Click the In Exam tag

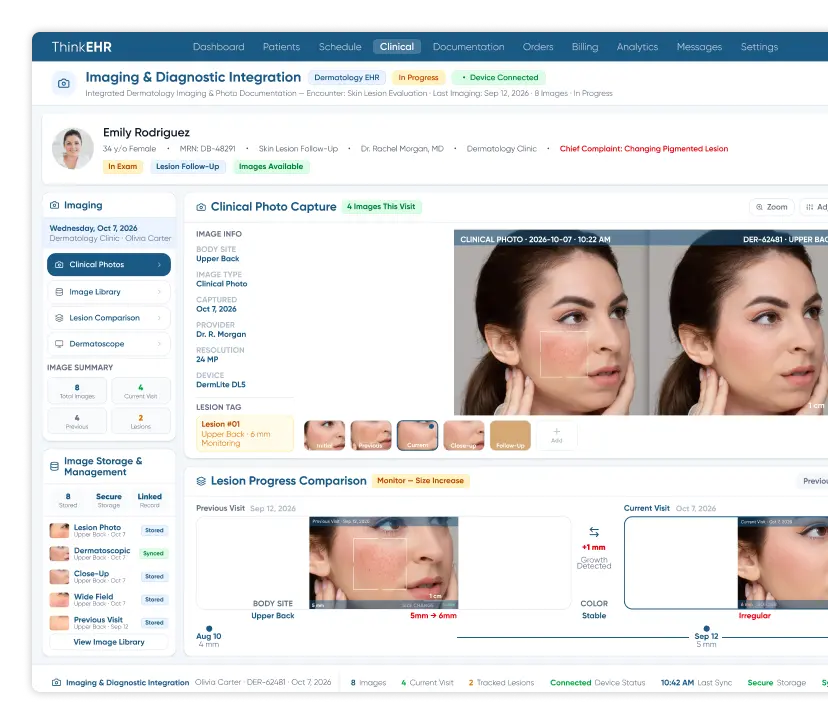tap(123, 166)
